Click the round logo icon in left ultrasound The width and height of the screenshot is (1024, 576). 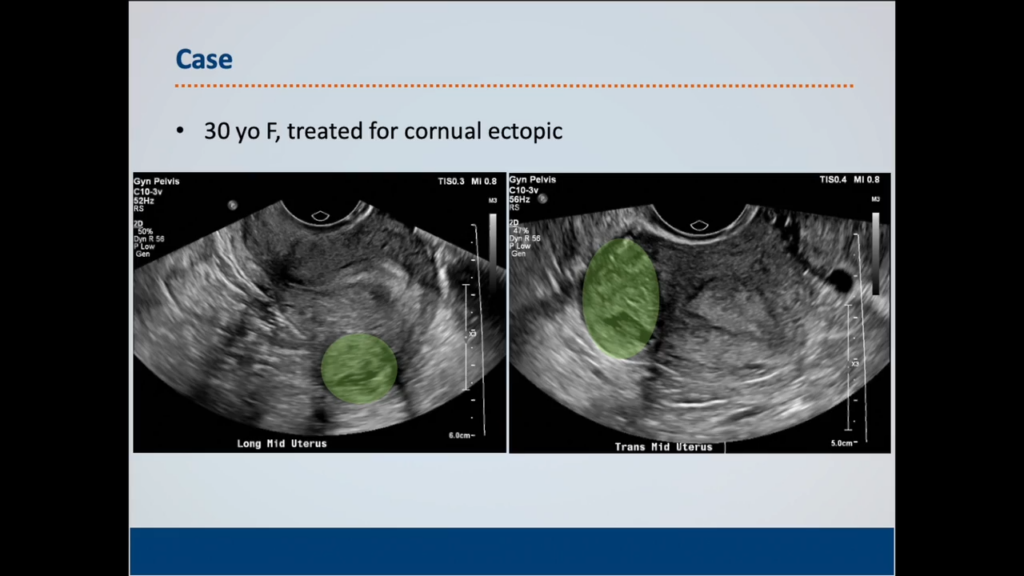(x=233, y=203)
